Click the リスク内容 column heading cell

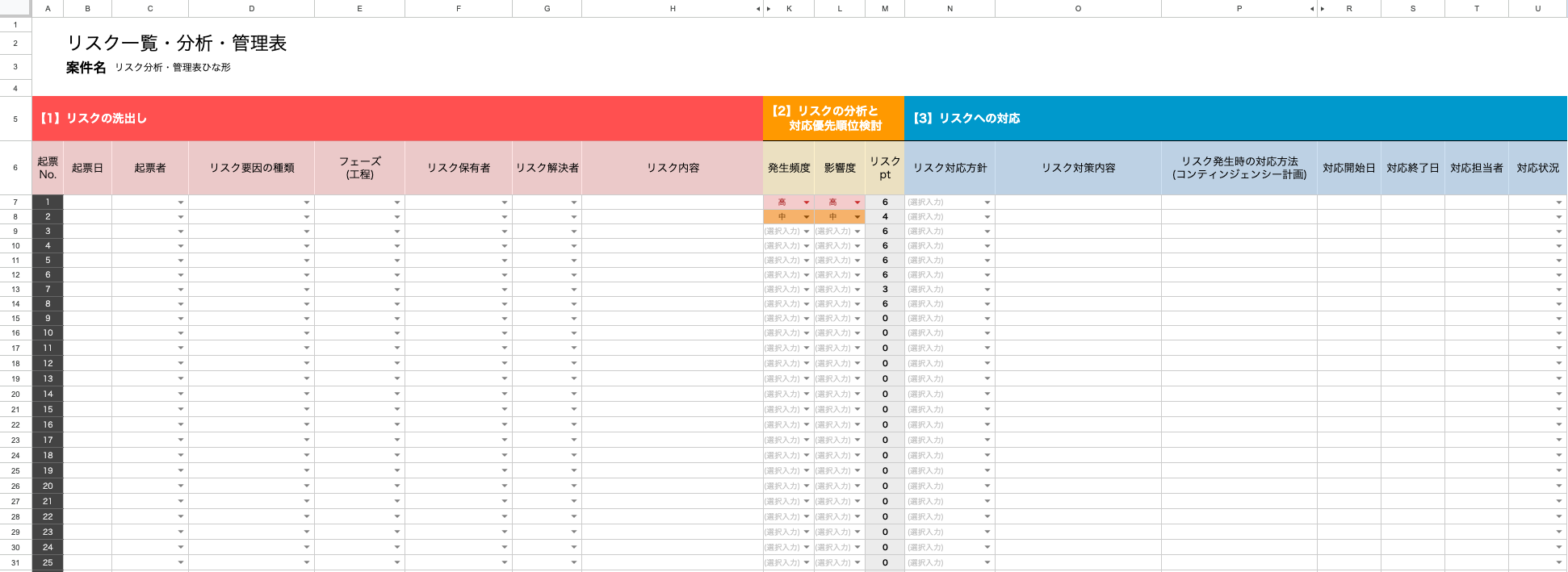[672, 168]
